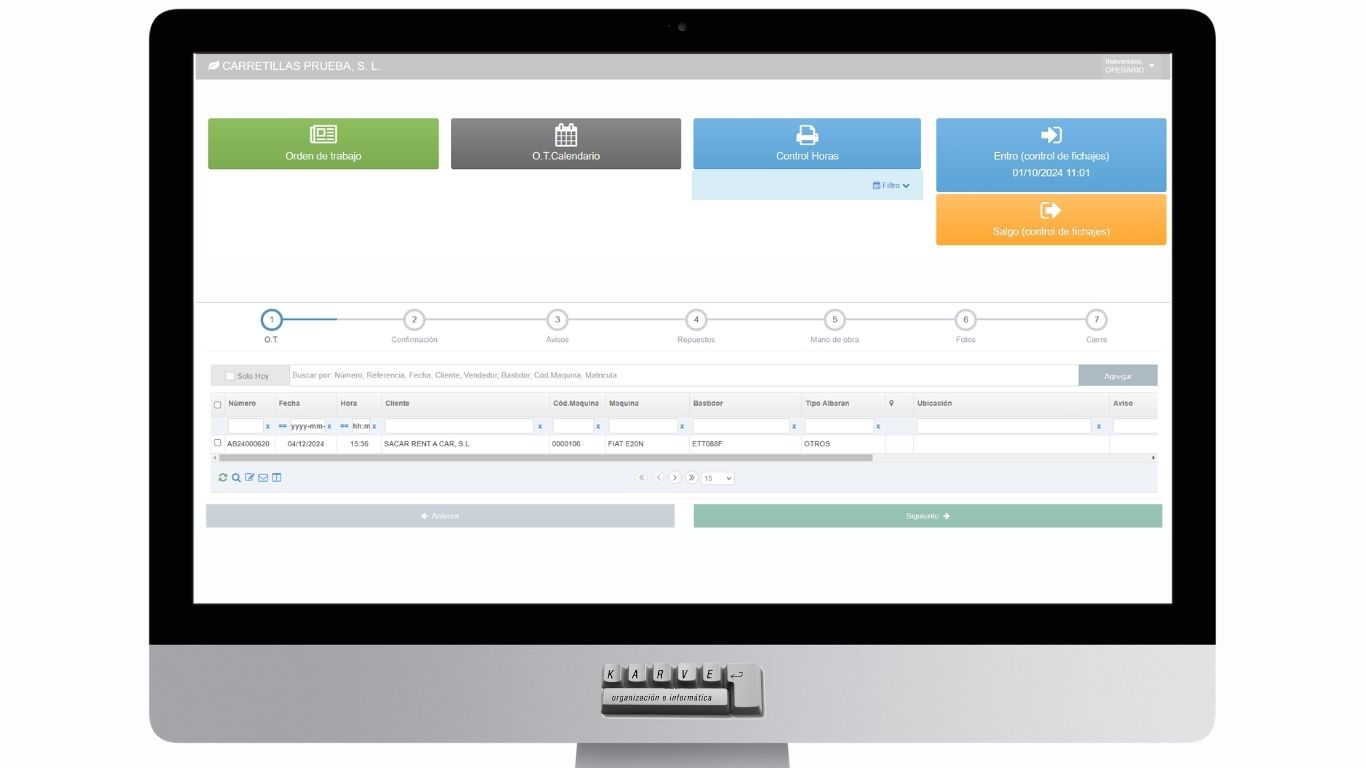Enable the Solo Hoy checkbox

click(230, 376)
